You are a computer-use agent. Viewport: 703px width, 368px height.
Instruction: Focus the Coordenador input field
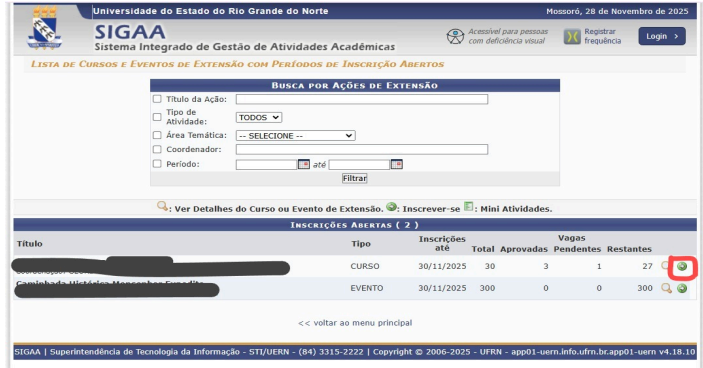click(362, 149)
